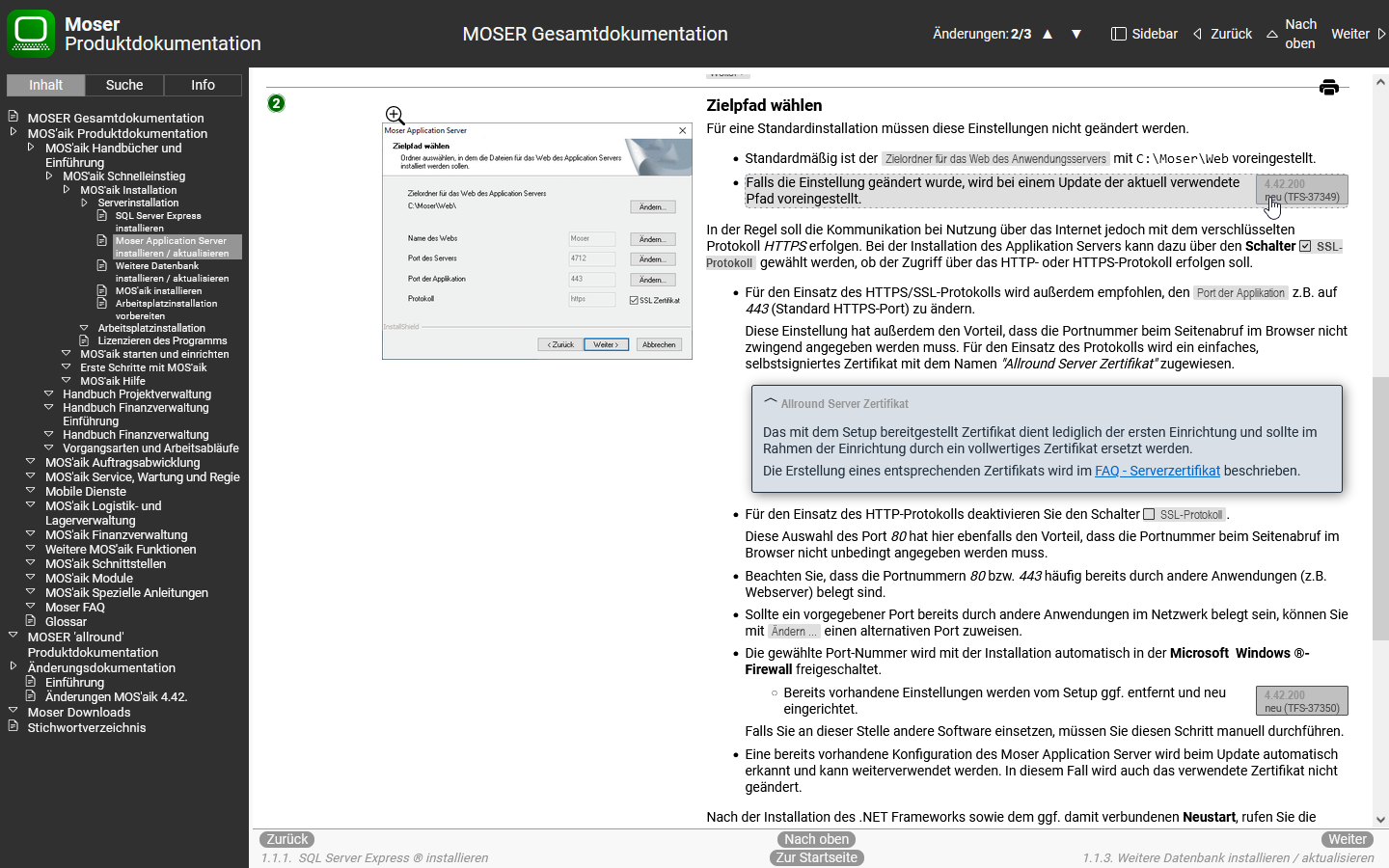This screenshot has height=868, width=1389.
Task: Expand MOS'aik Auftragsabwicklung node
Action: tap(31, 462)
